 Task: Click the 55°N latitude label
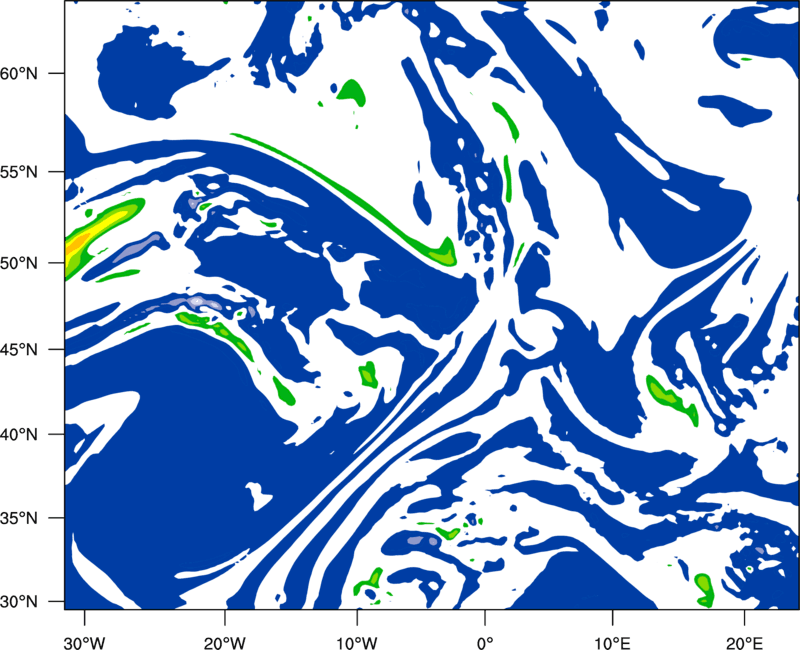19,172
